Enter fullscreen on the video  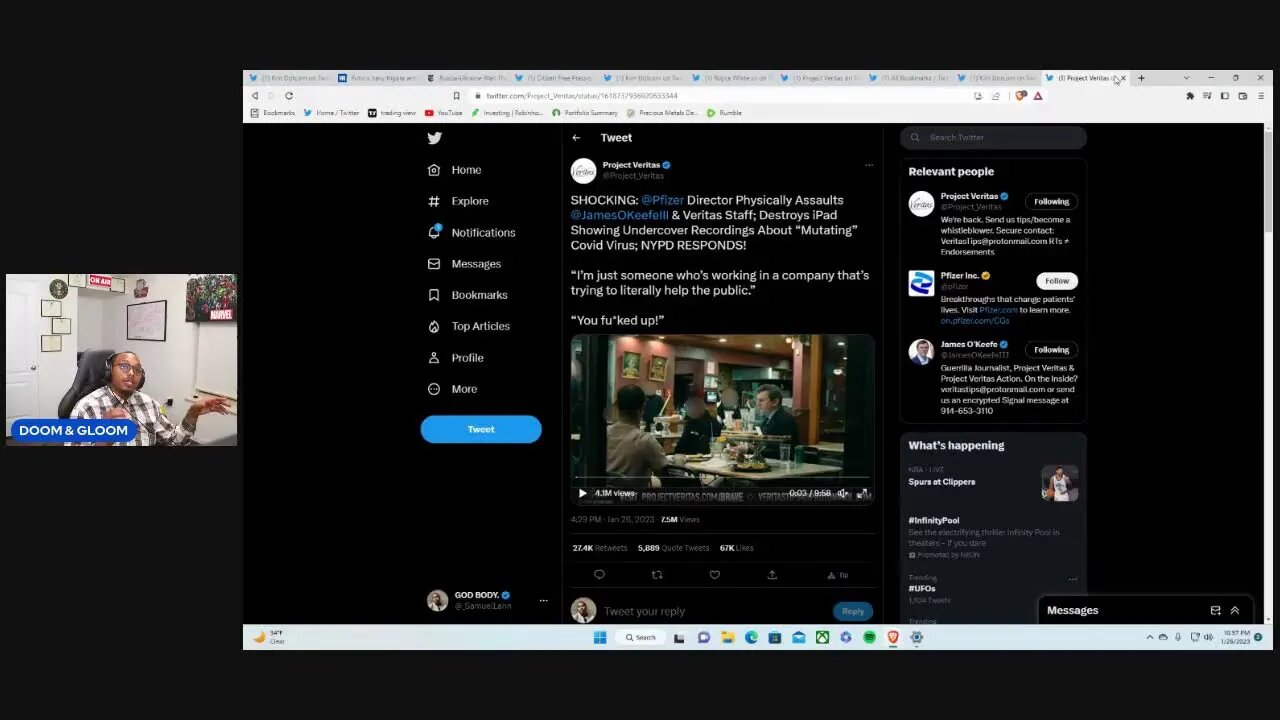coord(863,493)
